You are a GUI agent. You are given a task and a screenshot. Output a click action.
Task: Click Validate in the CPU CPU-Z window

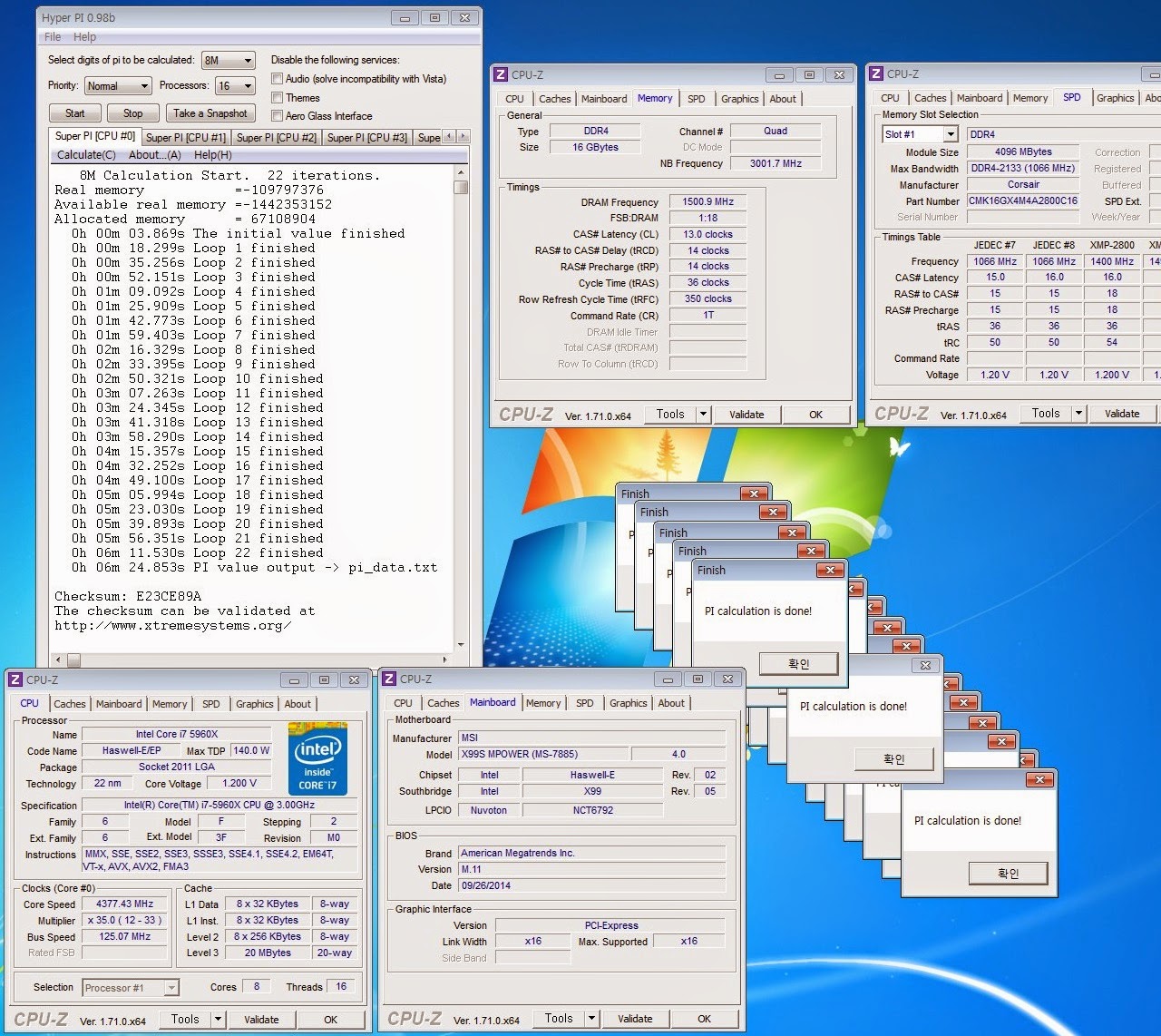pyautogui.click(x=261, y=1020)
